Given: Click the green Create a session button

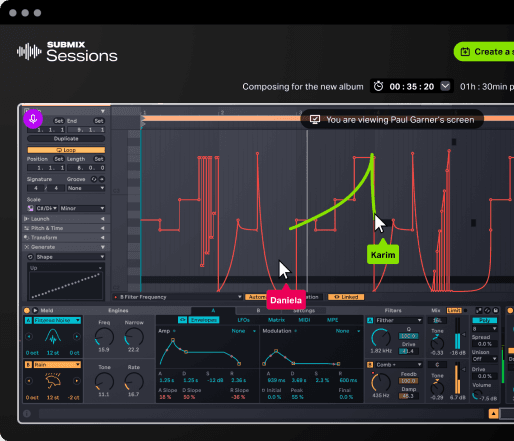Looking at the screenshot, I should pos(484,52).
